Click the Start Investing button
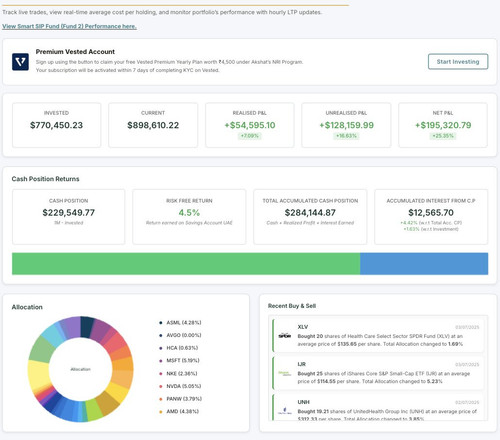The height and width of the screenshot is (440, 500). click(458, 62)
